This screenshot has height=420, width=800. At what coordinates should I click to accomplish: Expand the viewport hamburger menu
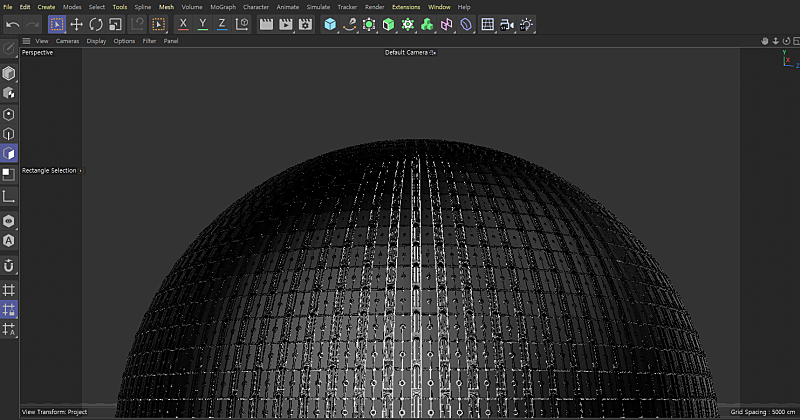tap(26, 41)
